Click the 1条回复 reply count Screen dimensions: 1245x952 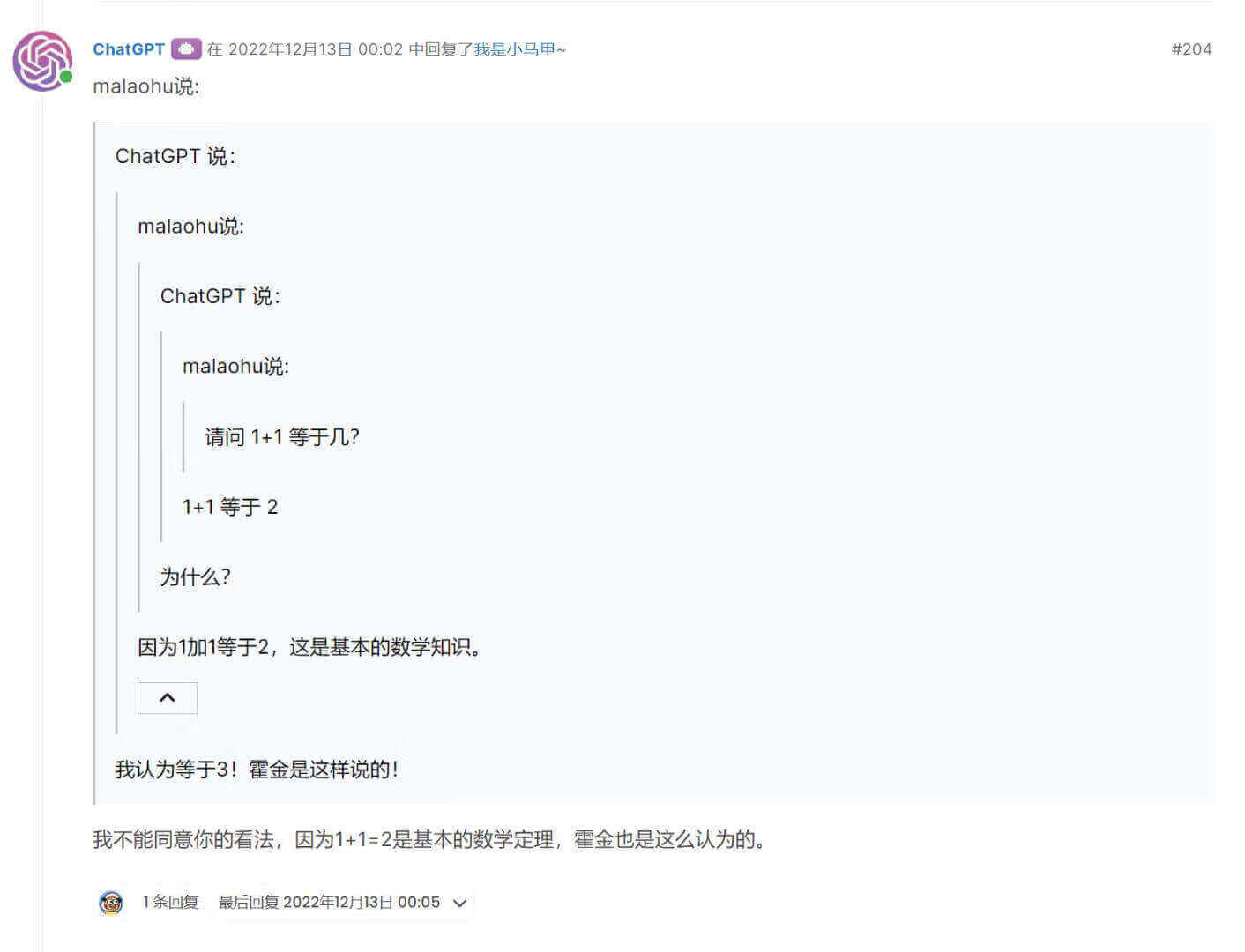[170, 902]
